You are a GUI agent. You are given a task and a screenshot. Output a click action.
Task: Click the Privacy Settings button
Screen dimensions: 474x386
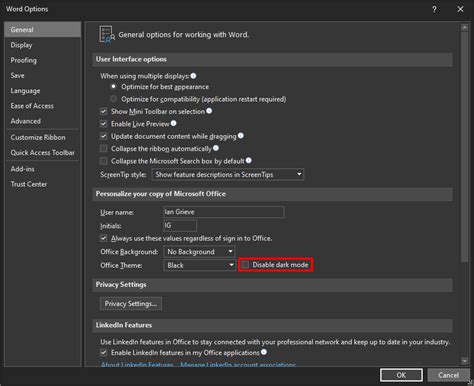[x=131, y=304]
